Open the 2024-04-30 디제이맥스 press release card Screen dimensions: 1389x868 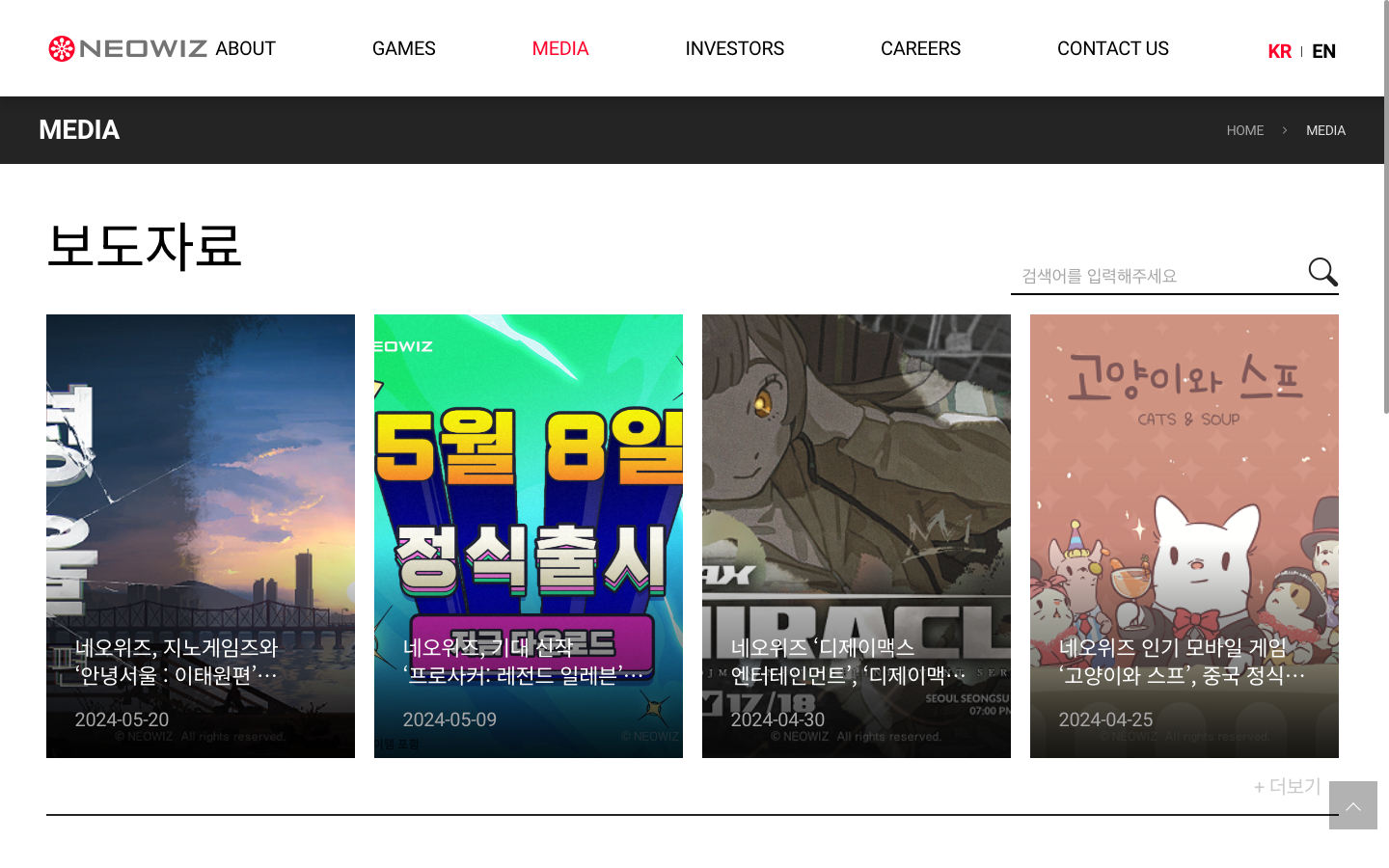(x=857, y=536)
